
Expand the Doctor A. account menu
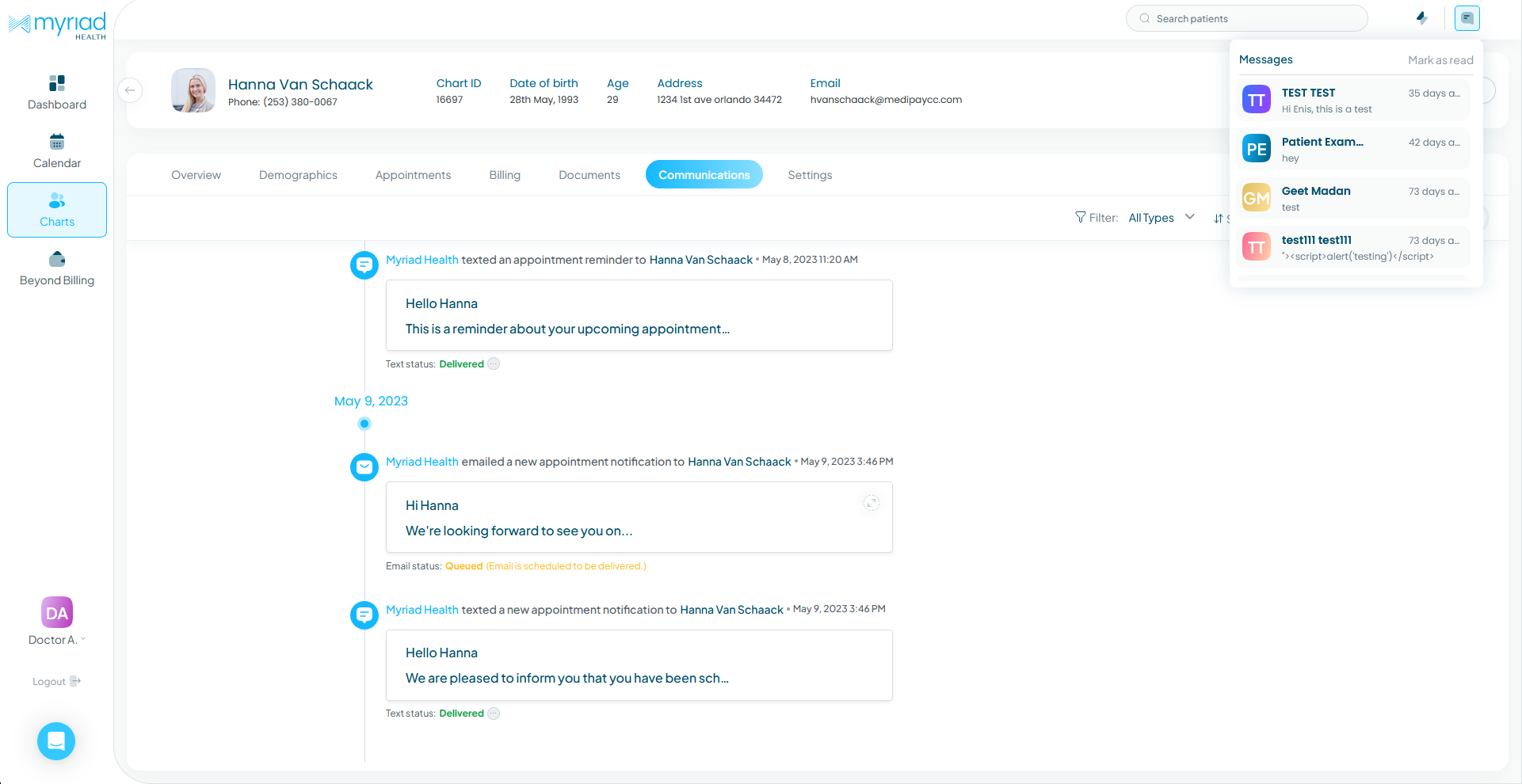[56, 639]
